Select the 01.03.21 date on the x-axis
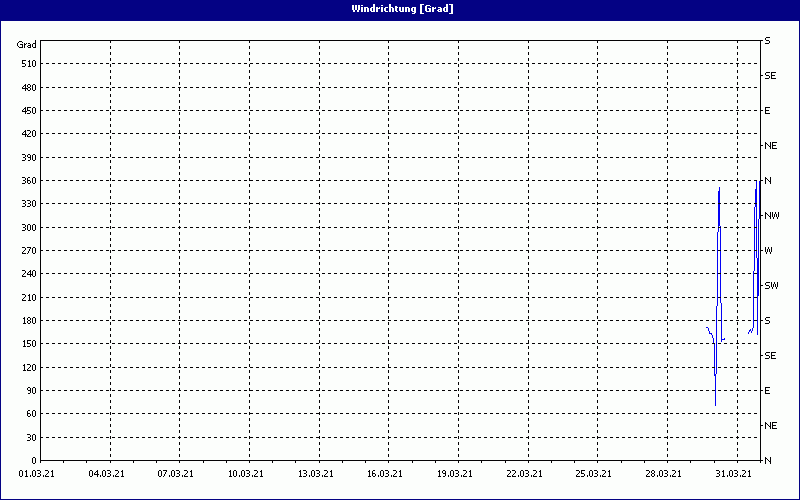 click(x=37, y=474)
